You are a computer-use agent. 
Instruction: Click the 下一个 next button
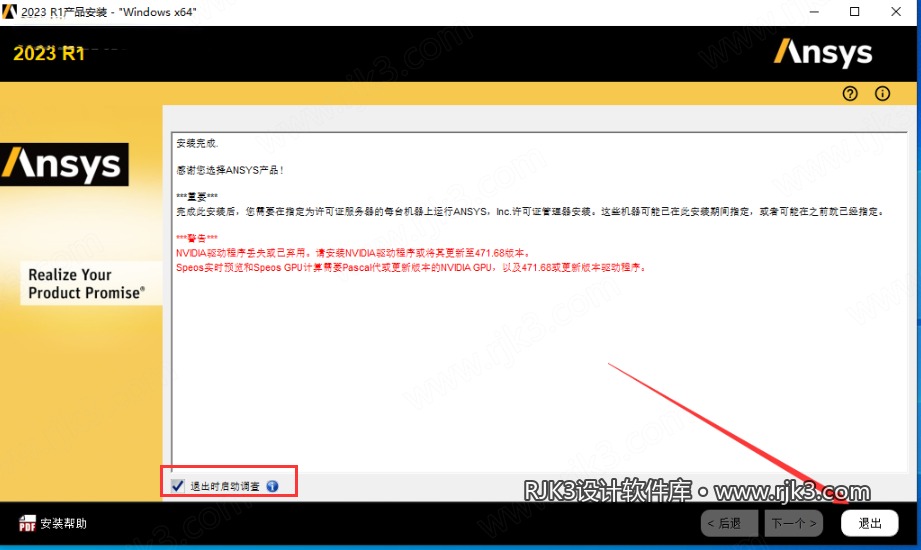click(794, 523)
